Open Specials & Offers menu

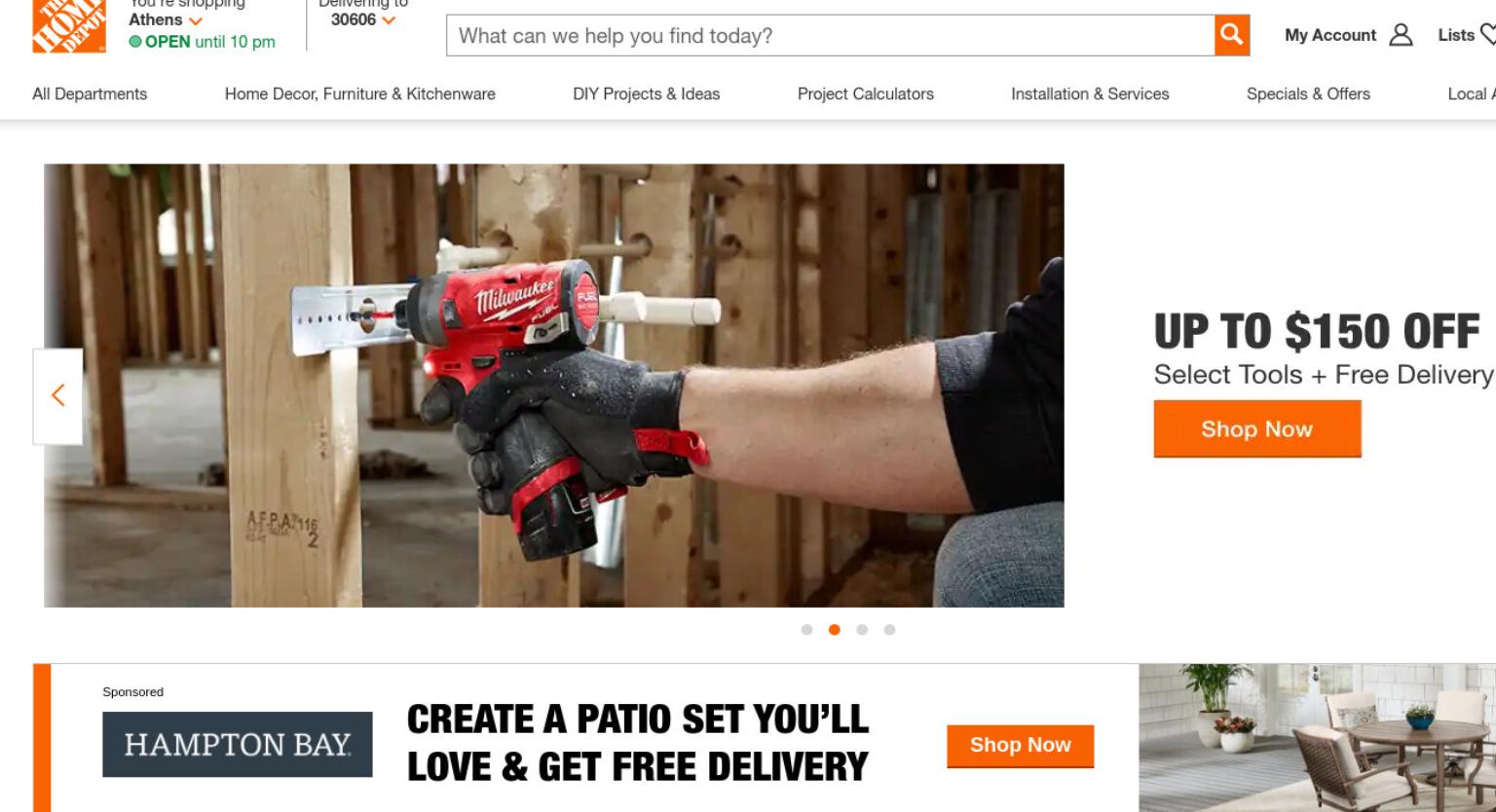pos(1308,94)
